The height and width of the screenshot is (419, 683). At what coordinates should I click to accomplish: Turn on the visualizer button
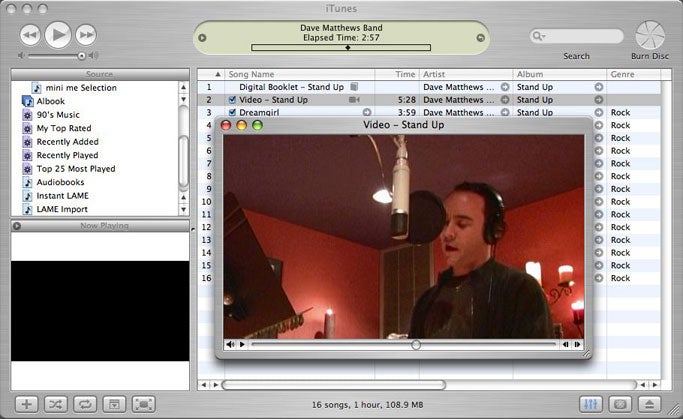coord(620,404)
